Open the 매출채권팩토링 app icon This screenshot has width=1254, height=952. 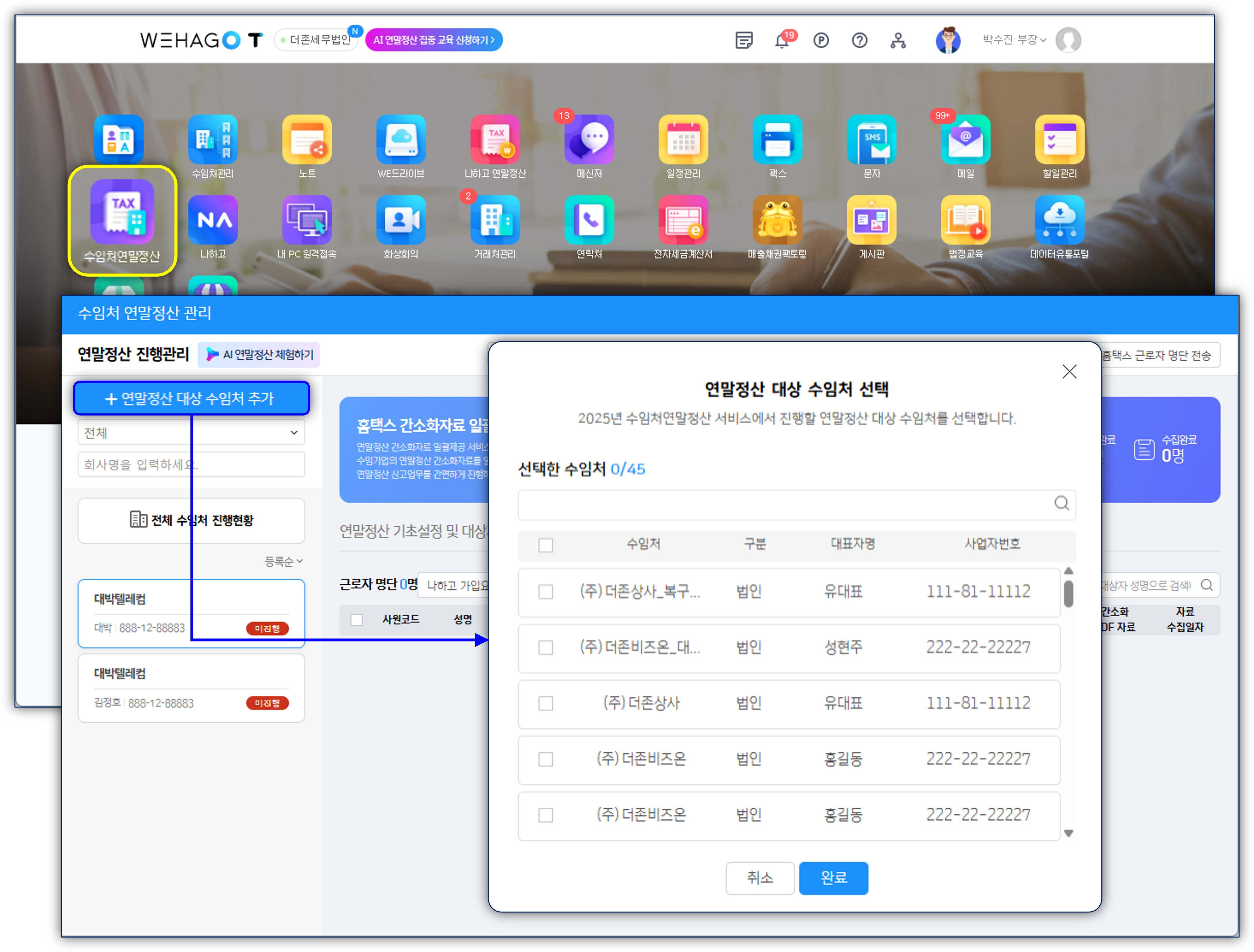(x=777, y=220)
